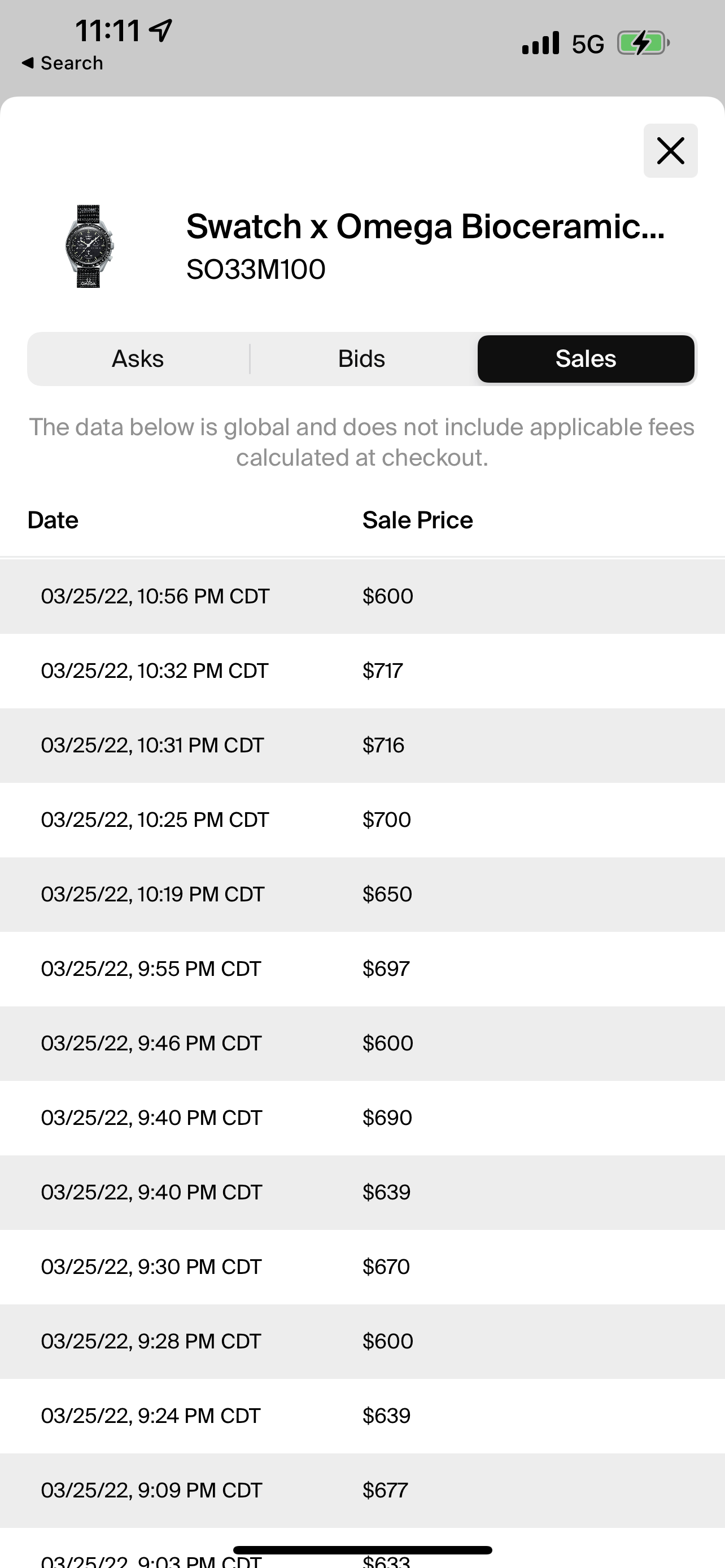Tap the SO33M100 model number
Viewport: 725px width, 1568px height.
click(x=256, y=269)
